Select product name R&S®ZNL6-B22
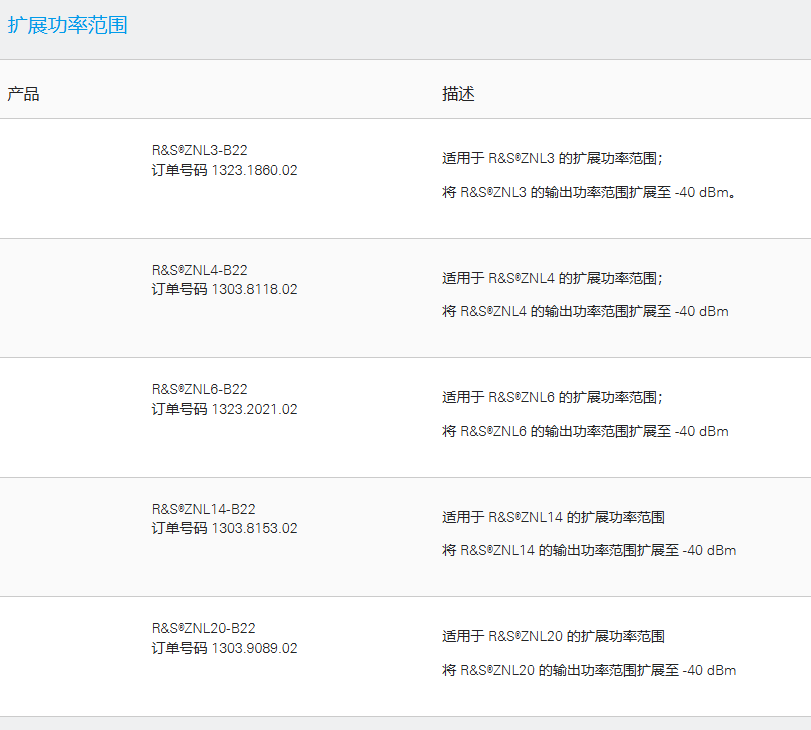This screenshot has width=811, height=730. 200,389
